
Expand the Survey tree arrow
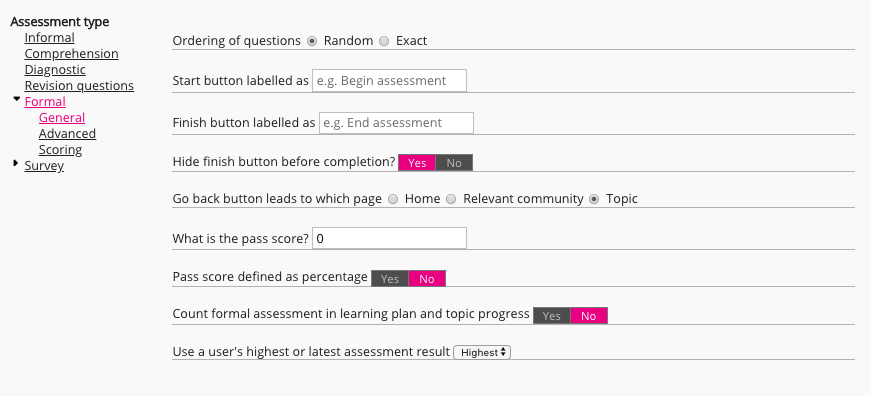(x=16, y=164)
